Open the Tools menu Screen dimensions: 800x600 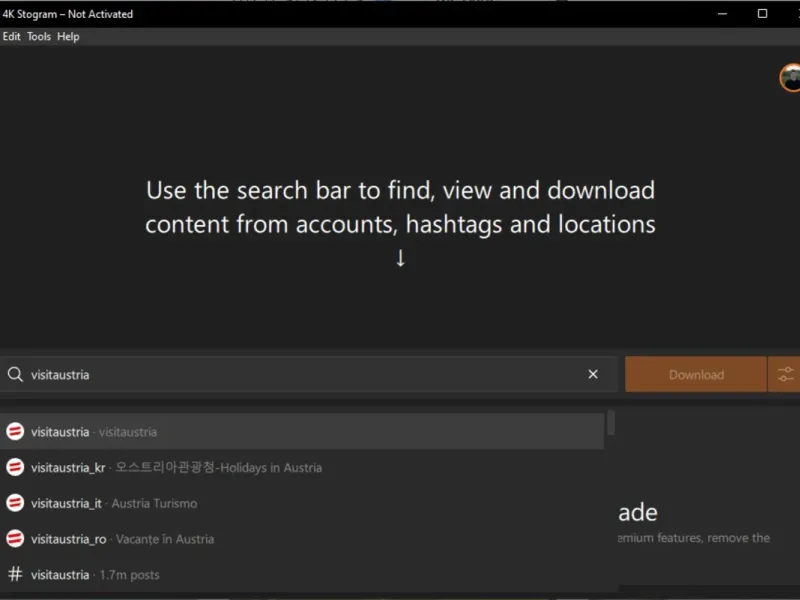click(x=39, y=37)
